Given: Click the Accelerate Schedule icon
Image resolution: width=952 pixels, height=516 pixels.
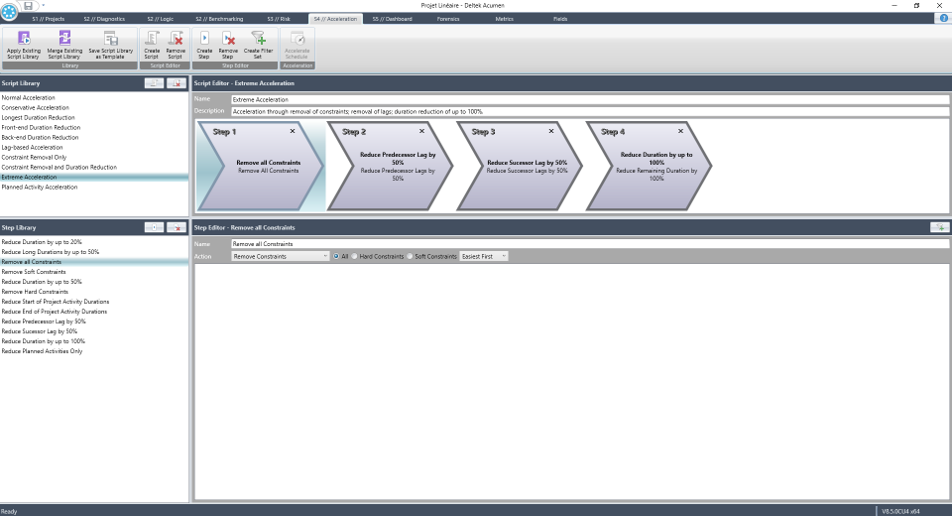Looking at the screenshot, I should coord(297,45).
